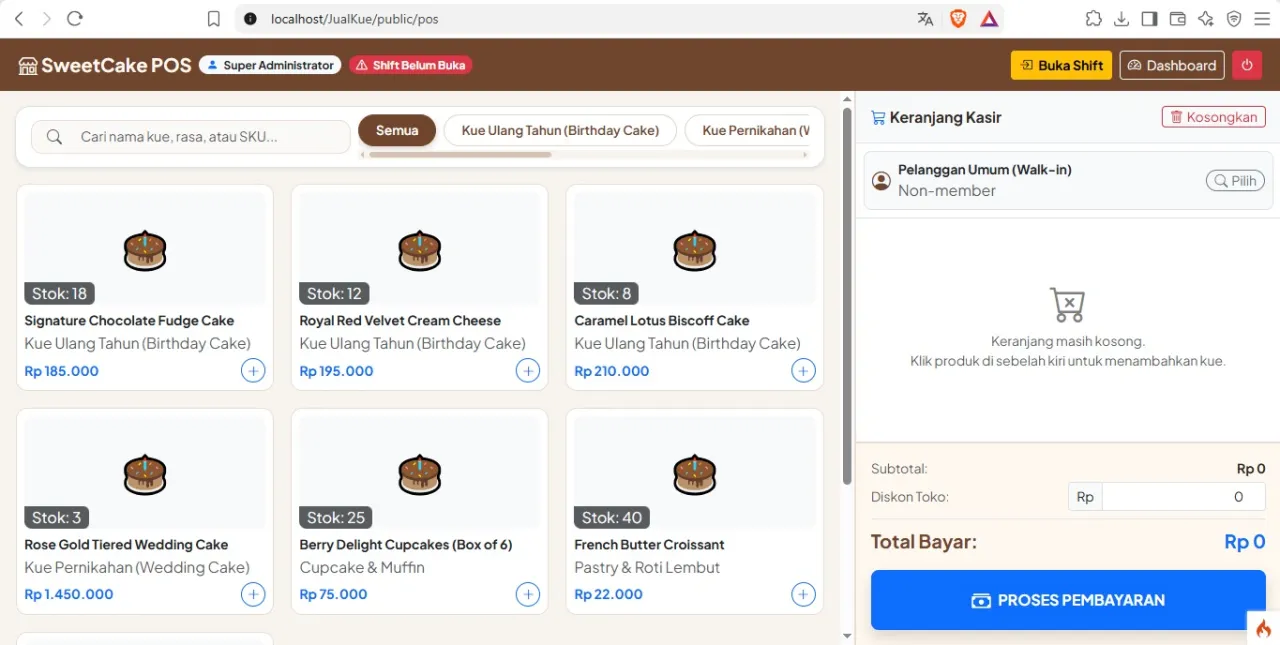This screenshot has width=1280, height=645.
Task: Click the Rp 1.450.000 price
Action: (x=69, y=594)
